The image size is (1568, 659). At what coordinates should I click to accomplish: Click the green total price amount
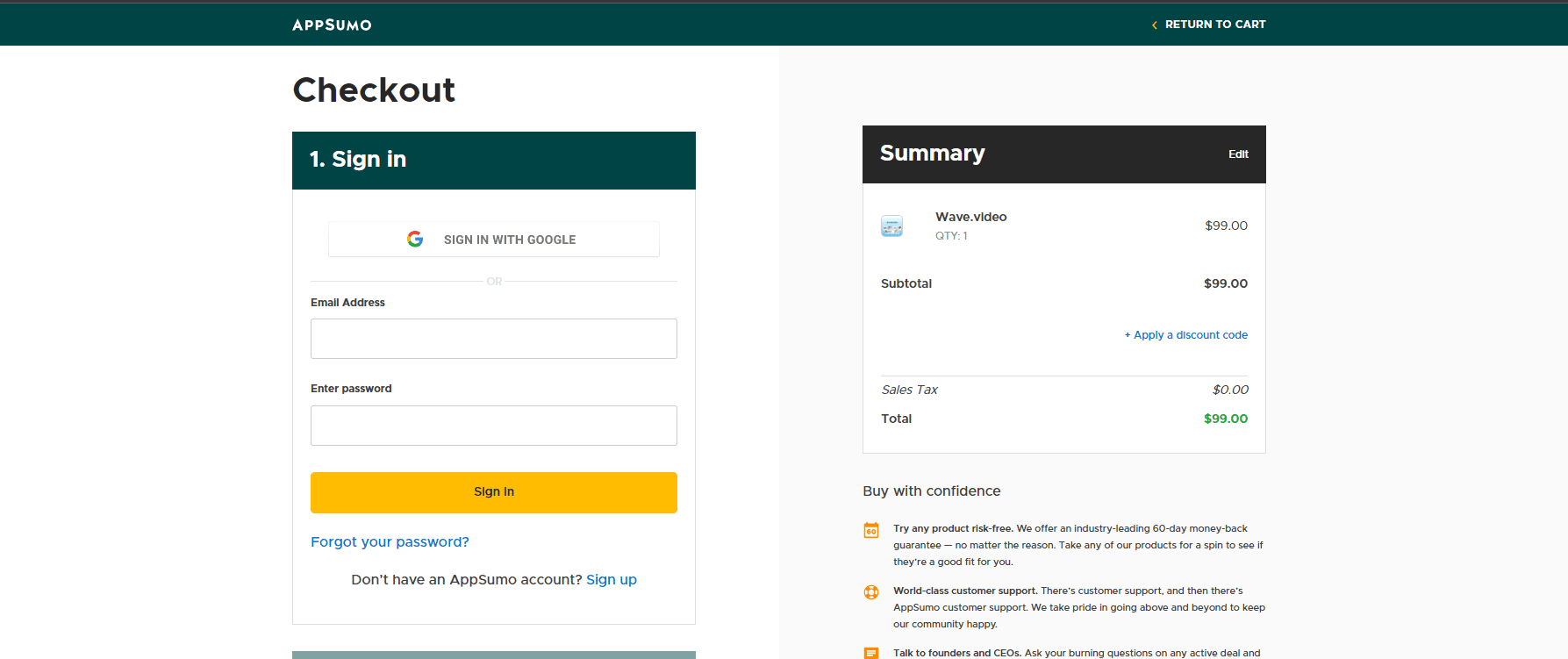pyautogui.click(x=1225, y=419)
